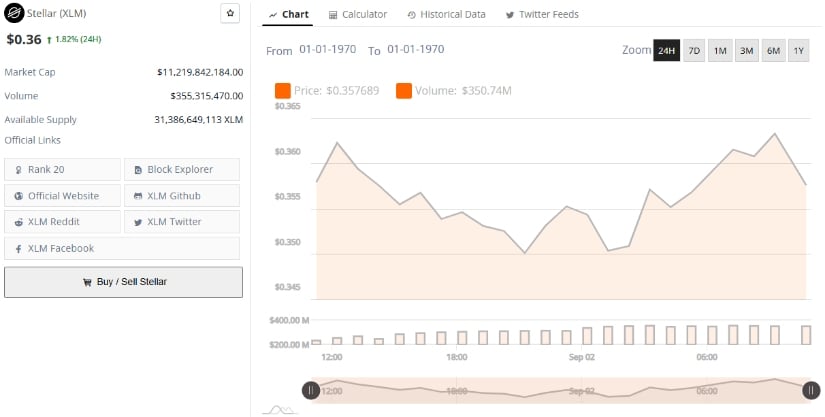Click the right range slider handle
The height and width of the screenshot is (417, 825).
811,390
